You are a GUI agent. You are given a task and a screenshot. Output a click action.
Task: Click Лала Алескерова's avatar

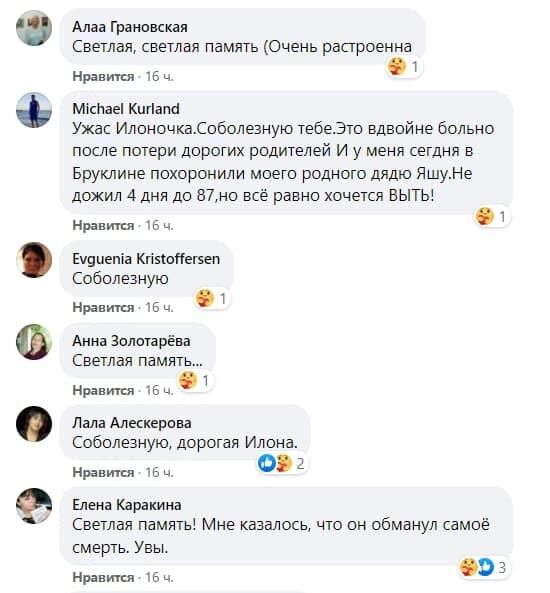pos(34,424)
